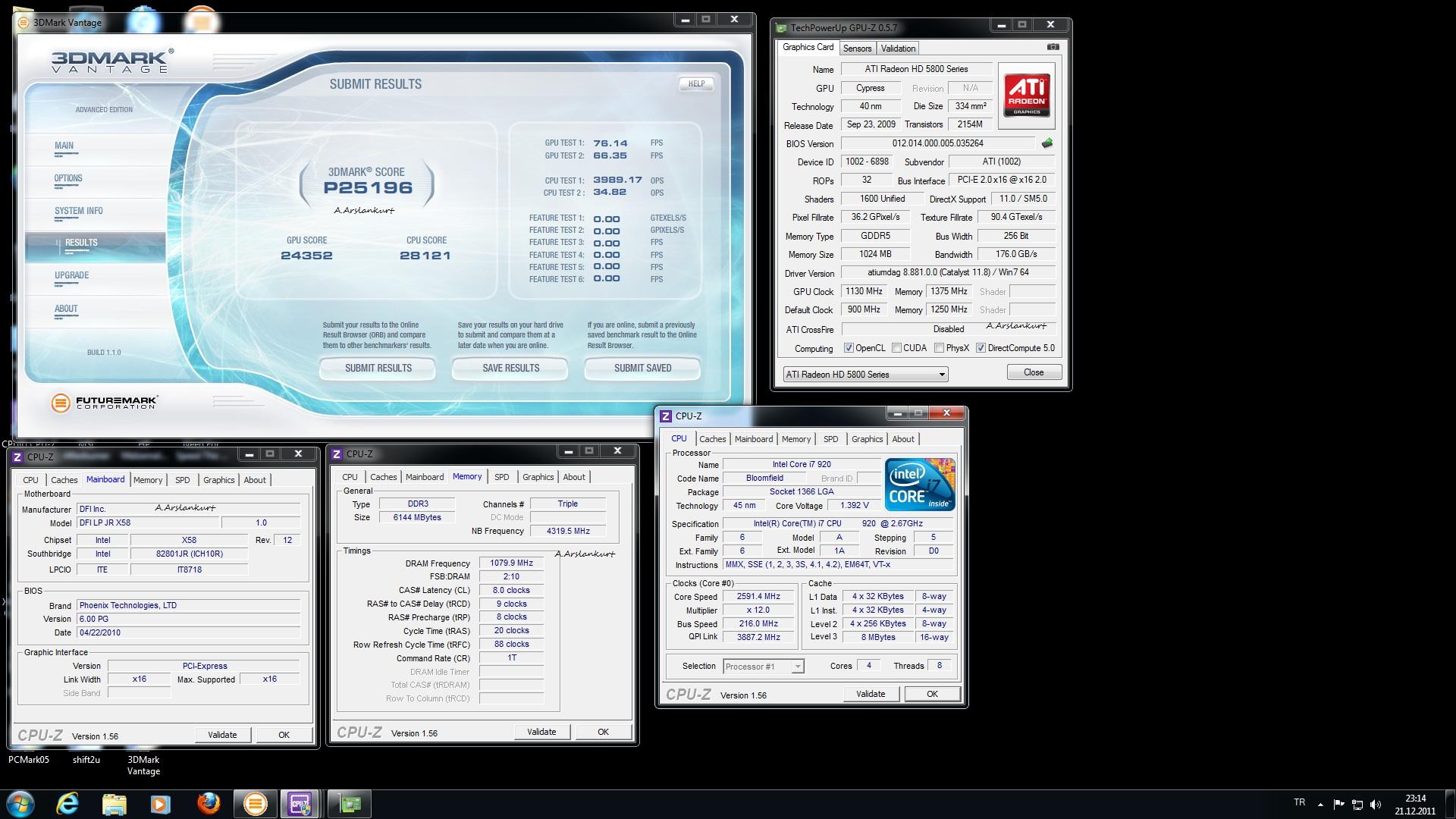
Task: Toggle the CUDA checkbox in GPU-Z
Action: pyautogui.click(x=896, y=348)
